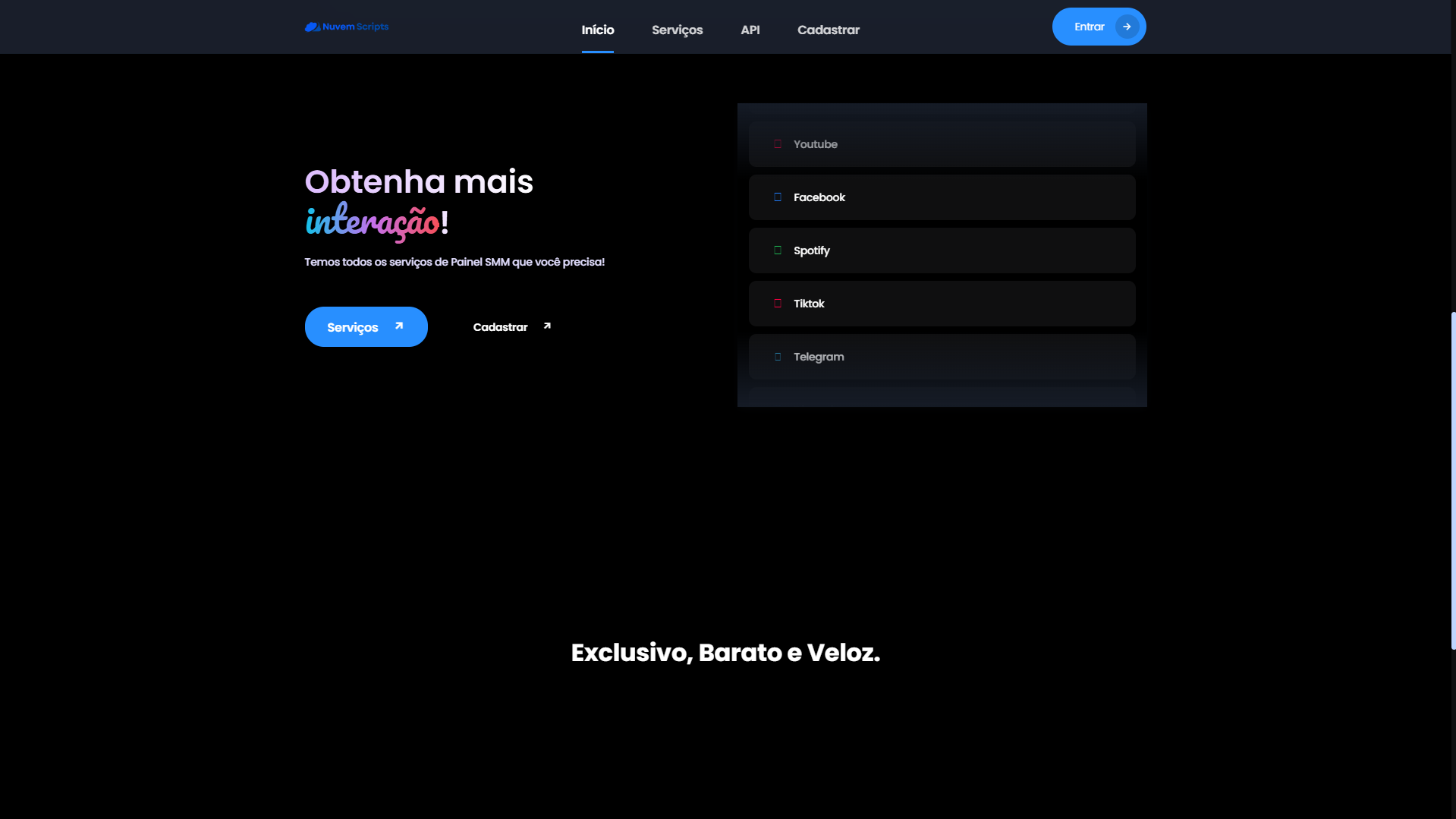Image resolution: width=1456 pixels, height=819 pixels.
Task: Click the arrow in the Serviços button
Action: [x=399, y=326]
